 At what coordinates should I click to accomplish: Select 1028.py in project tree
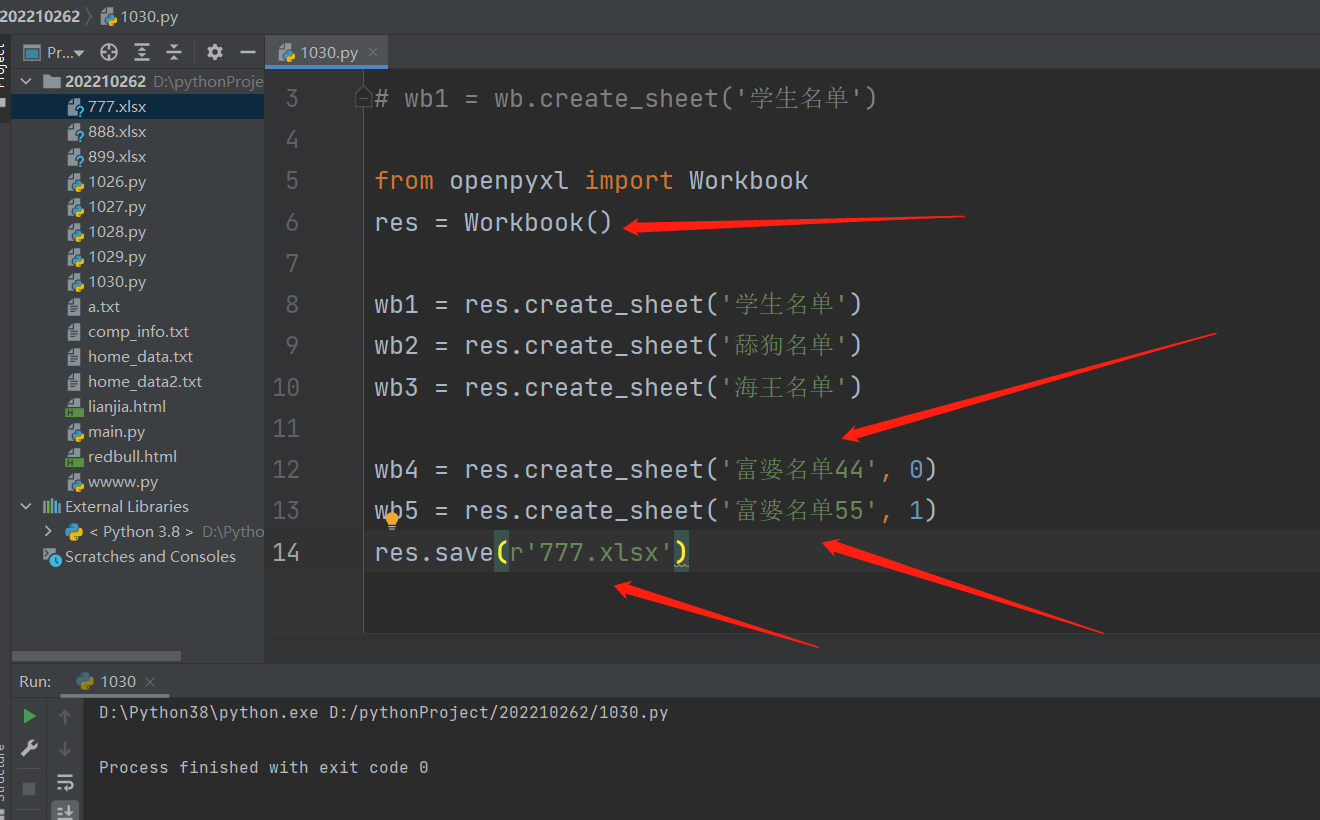(138, 231)
